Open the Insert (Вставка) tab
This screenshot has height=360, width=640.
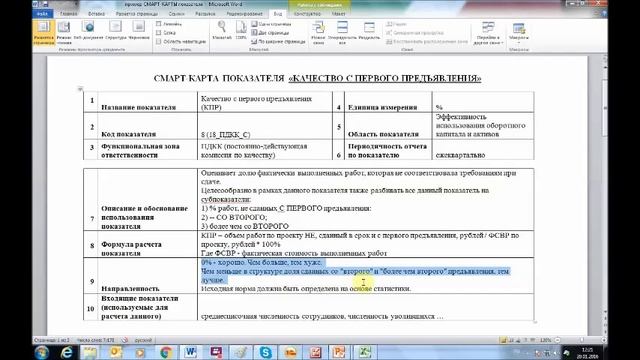click(x=96, y=14)
